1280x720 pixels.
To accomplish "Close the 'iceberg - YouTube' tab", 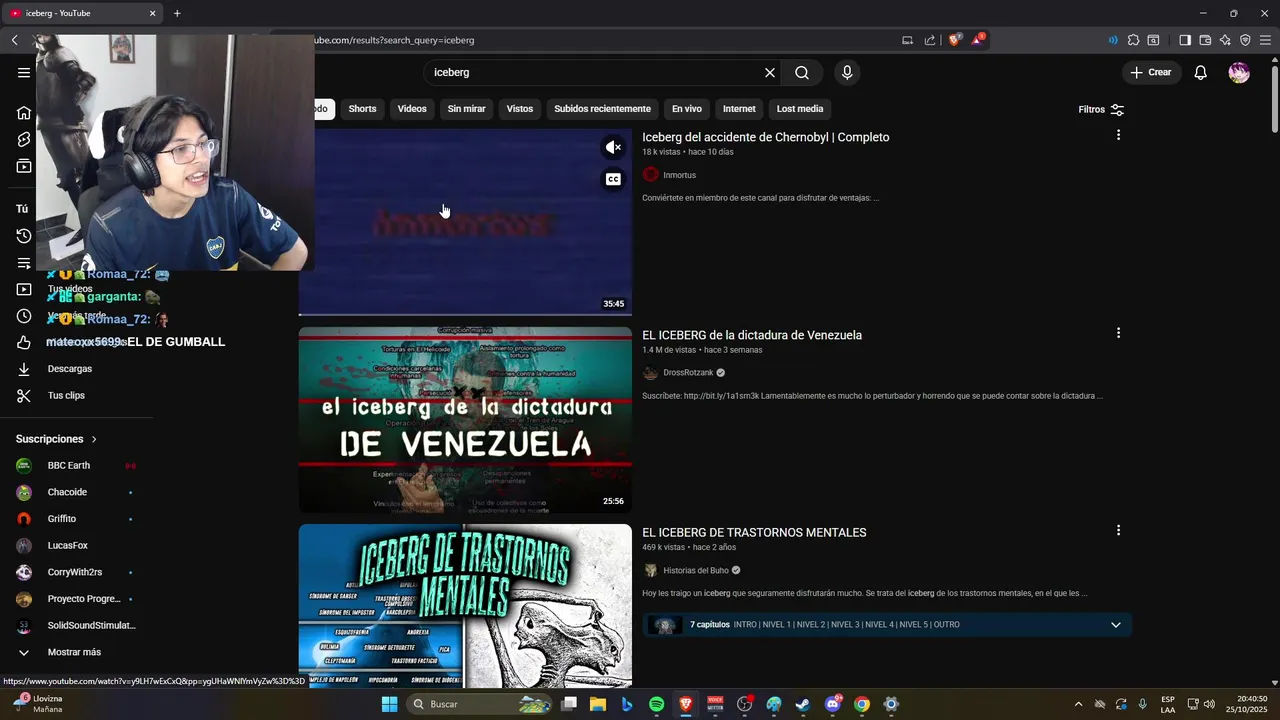I will [x=152, y=13].
